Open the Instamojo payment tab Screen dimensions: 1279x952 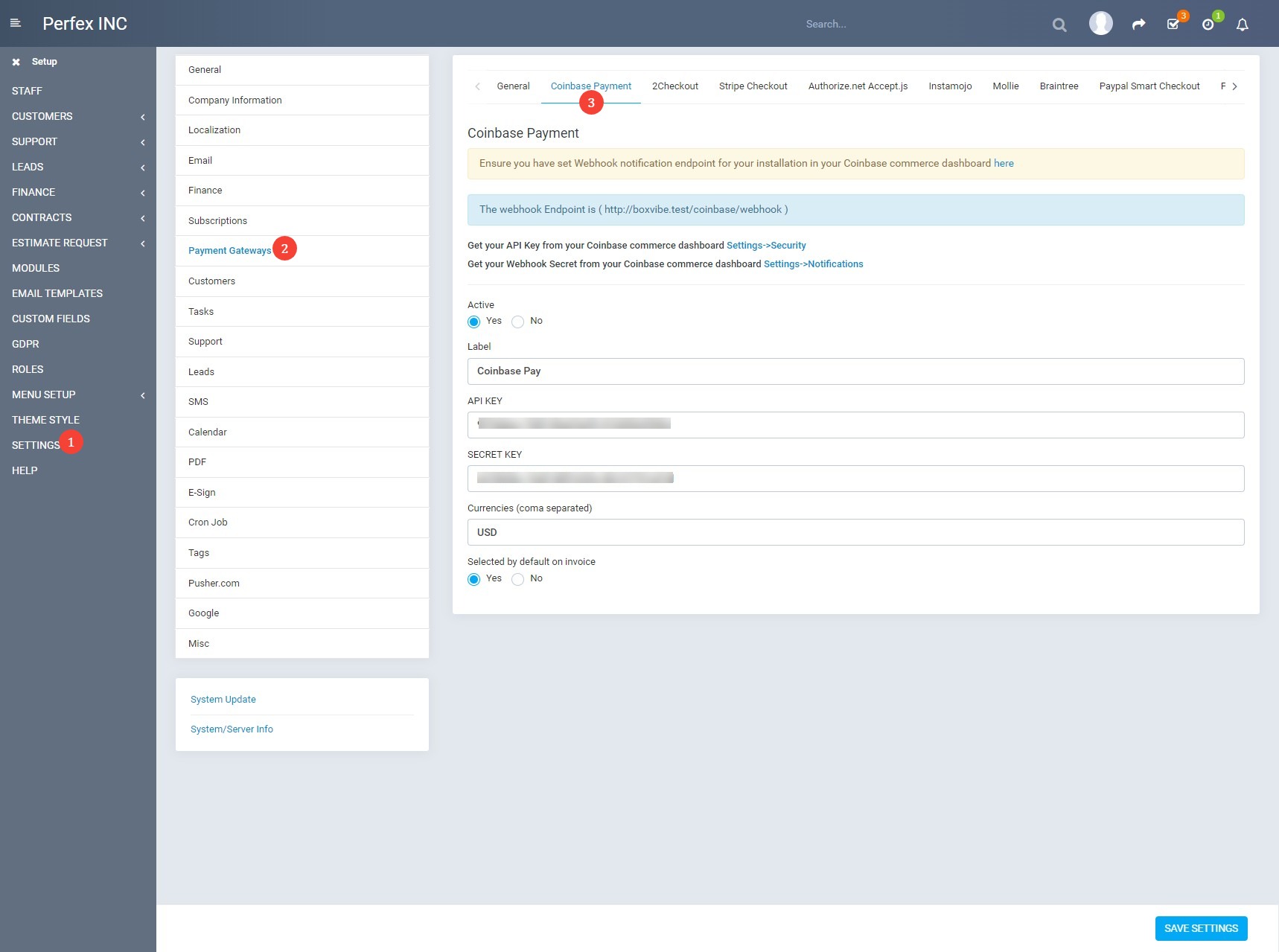pyautogui.click(x=950, y=86)
